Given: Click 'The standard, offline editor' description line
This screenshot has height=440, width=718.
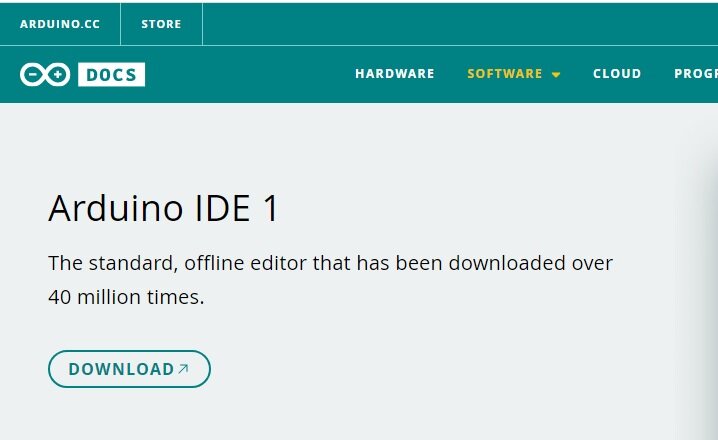Looking at the screenshot, I should 330,263.
